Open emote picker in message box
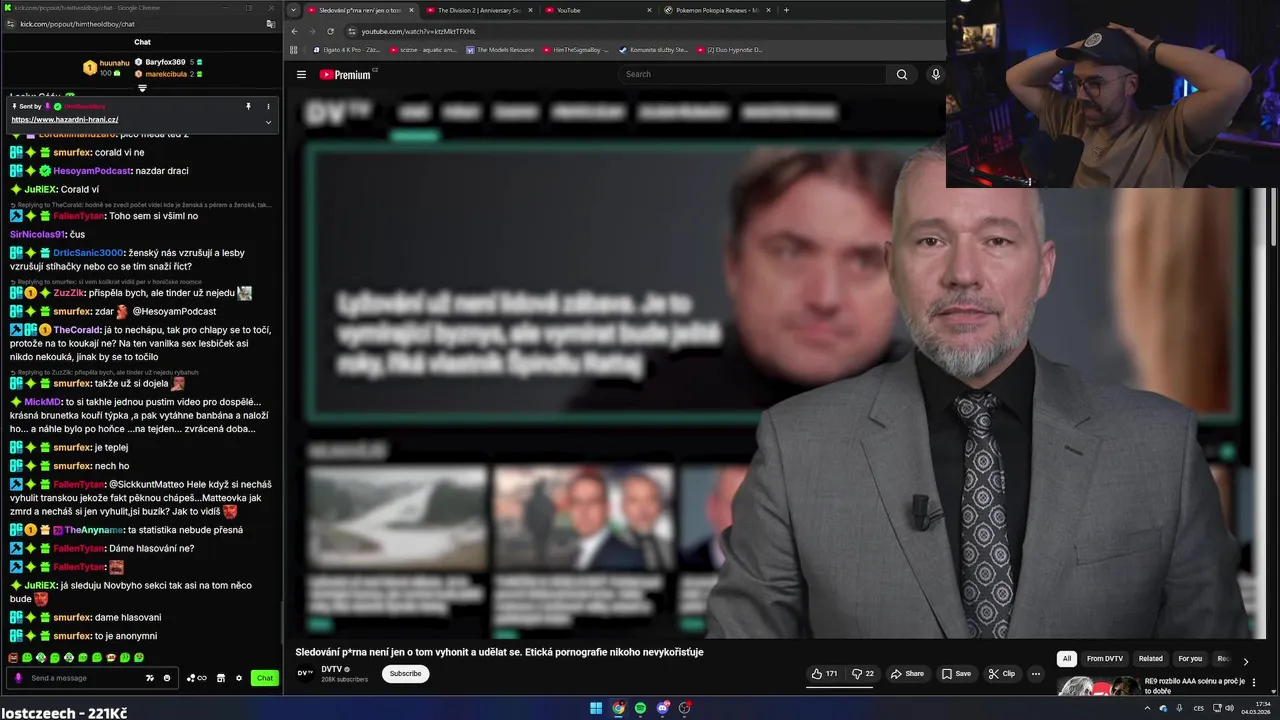The height and width of the screenshot is (720, 1280). [x=167, y=678]
